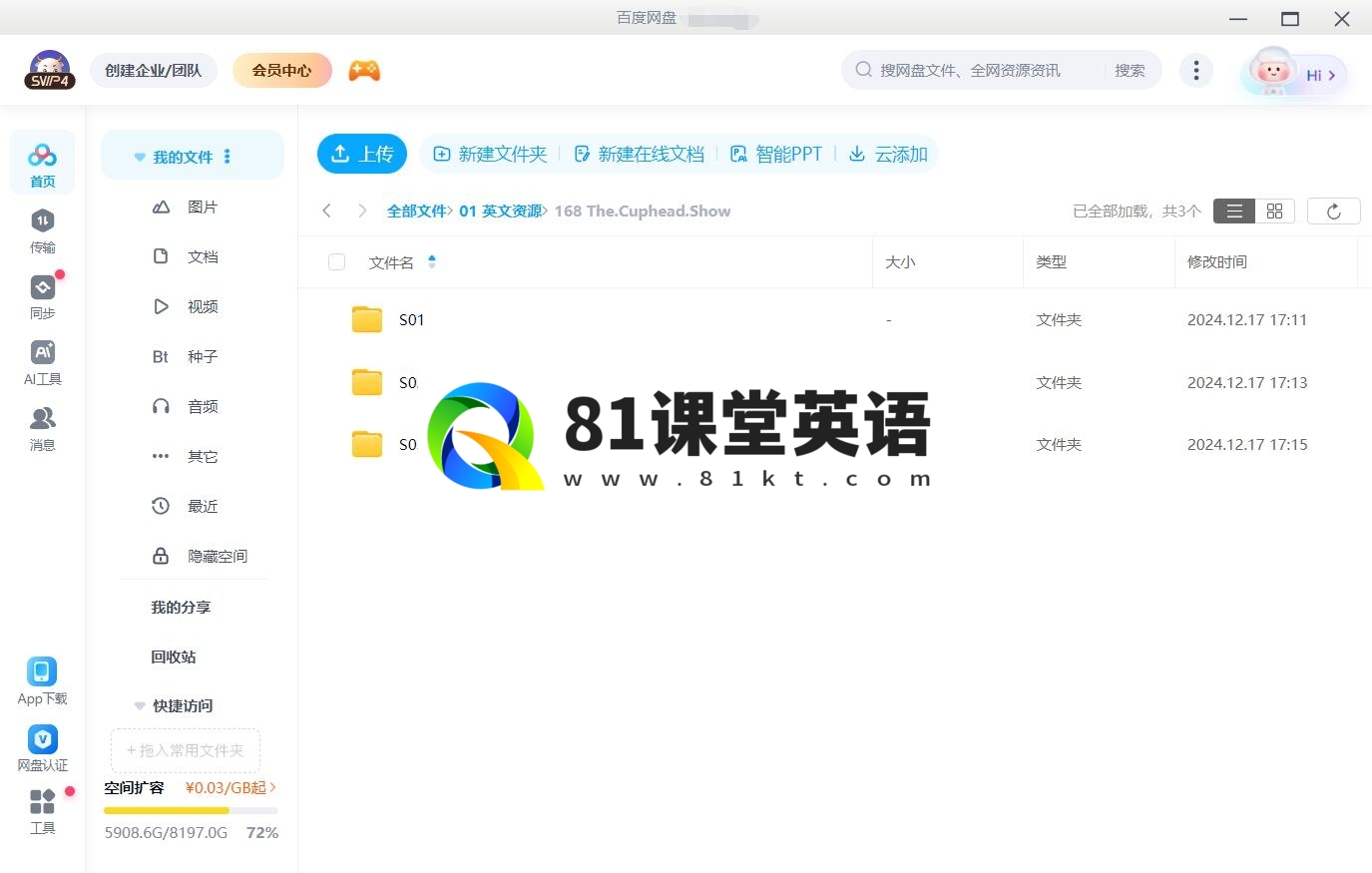Screen dimensions: 1372x873
Task: Open the Hi assistant avatar button
Action: point(1294,73)
